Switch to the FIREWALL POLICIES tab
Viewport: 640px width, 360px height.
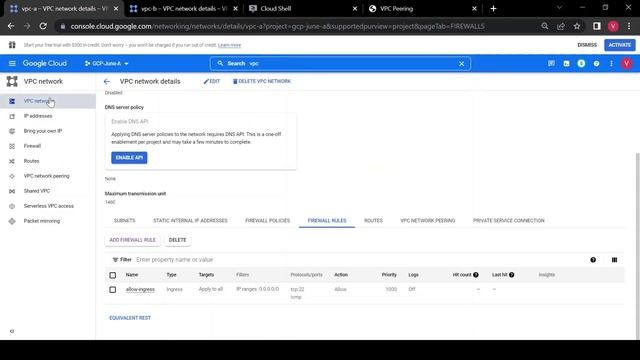pyautogui.click(x=267, y=220)
